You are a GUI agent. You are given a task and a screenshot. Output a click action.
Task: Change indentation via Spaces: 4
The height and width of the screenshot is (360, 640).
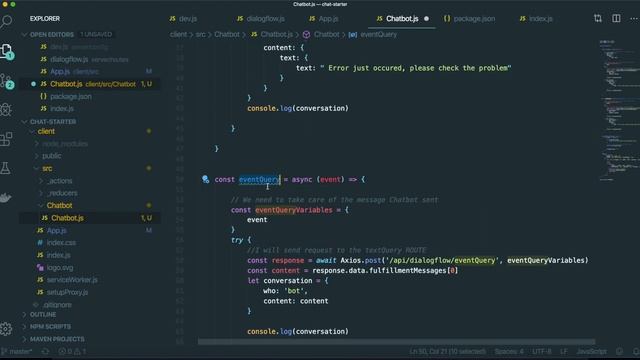click(509, 351)
